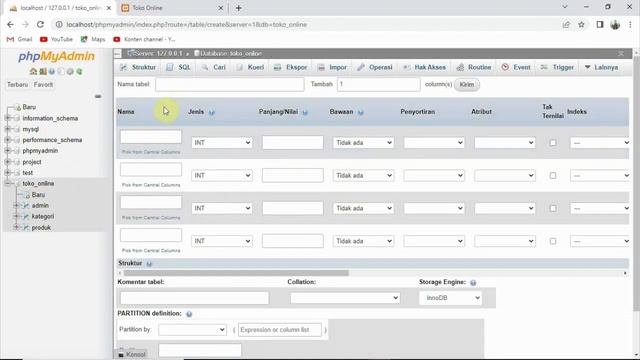Open Konten channel bookmark
640x360 pixels.
(x=144, y=39)
